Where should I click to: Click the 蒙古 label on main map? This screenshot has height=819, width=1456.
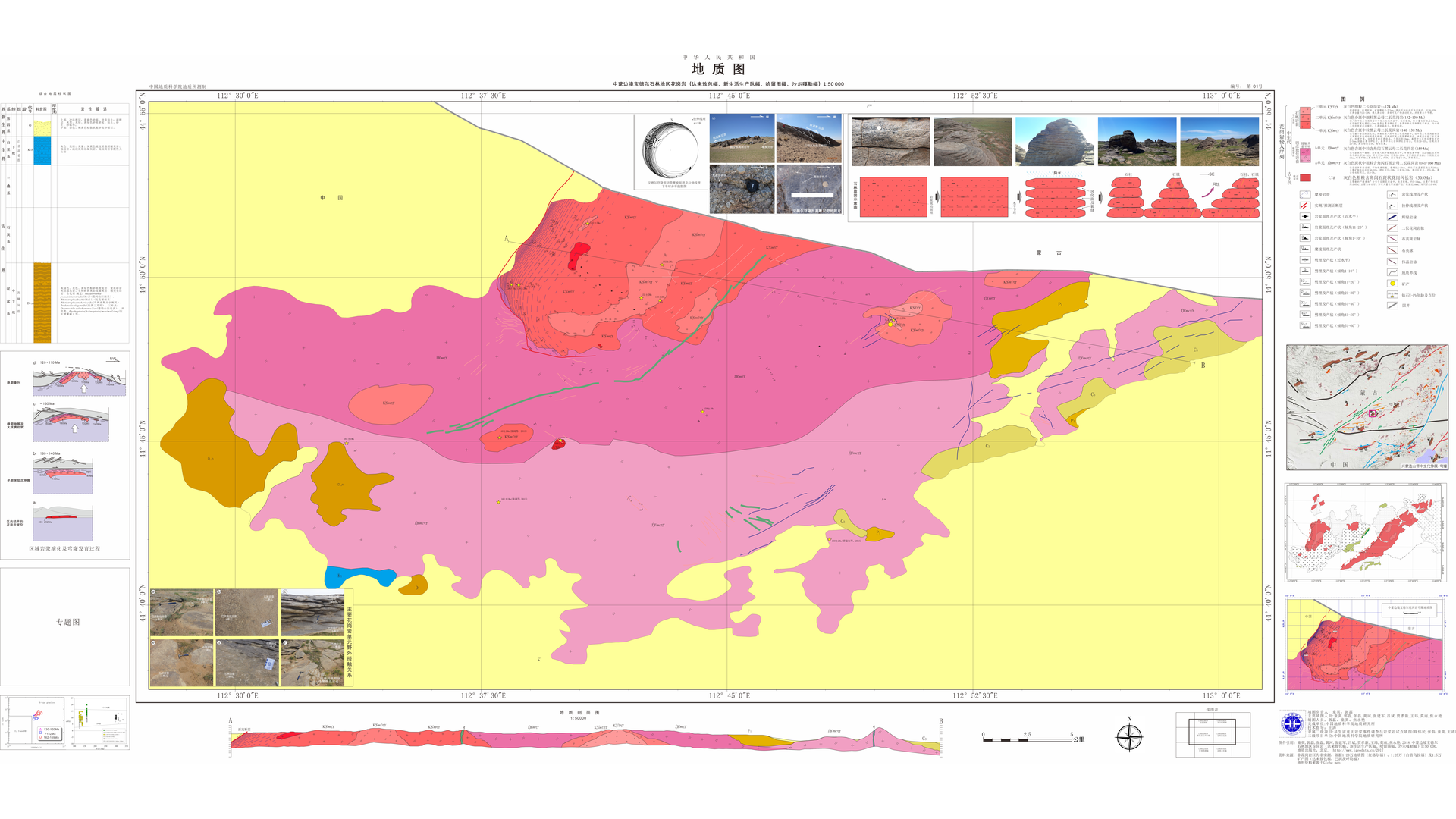[1049, 253]
